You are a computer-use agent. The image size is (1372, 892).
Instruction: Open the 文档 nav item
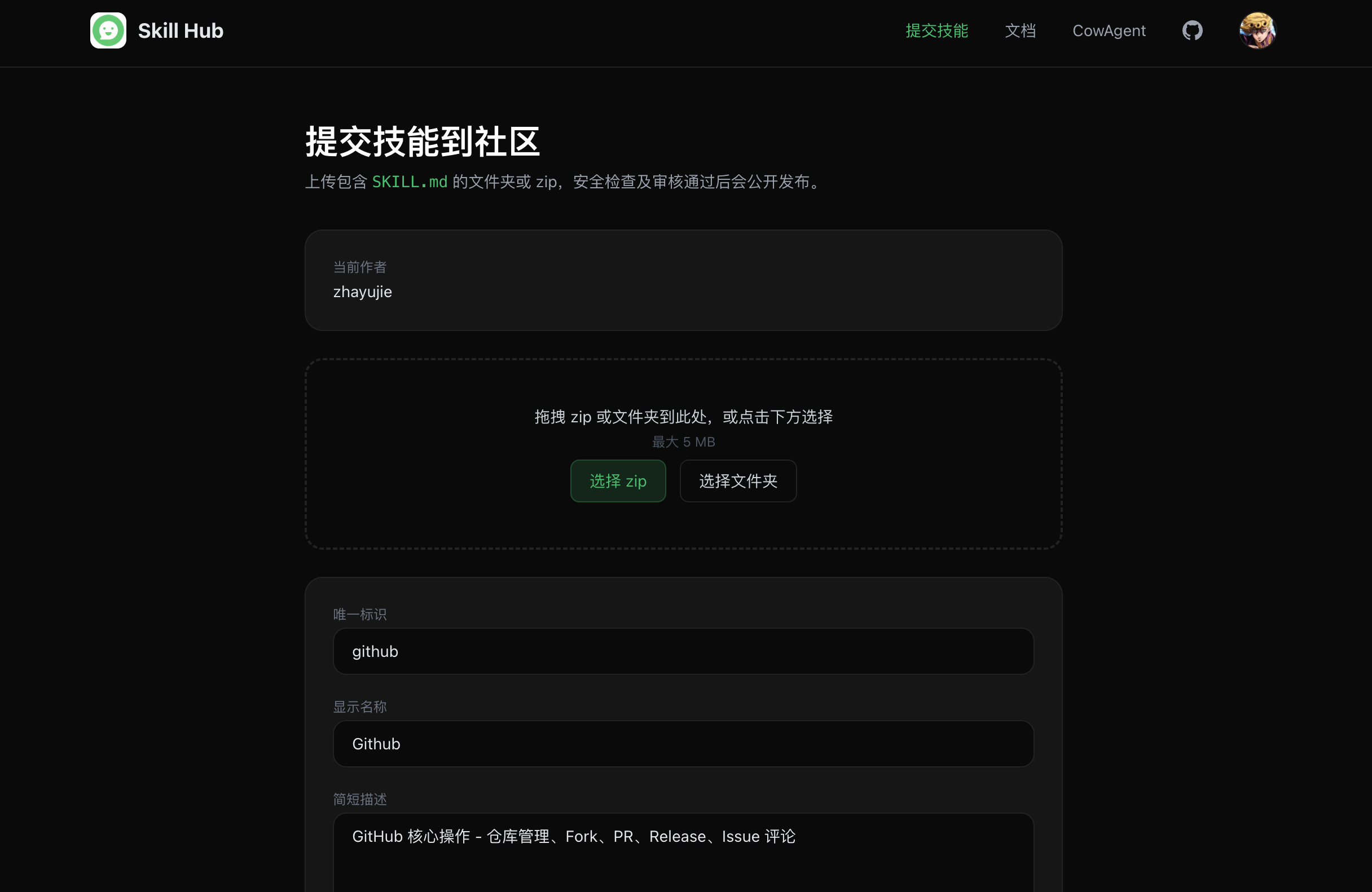point(1020,30)
